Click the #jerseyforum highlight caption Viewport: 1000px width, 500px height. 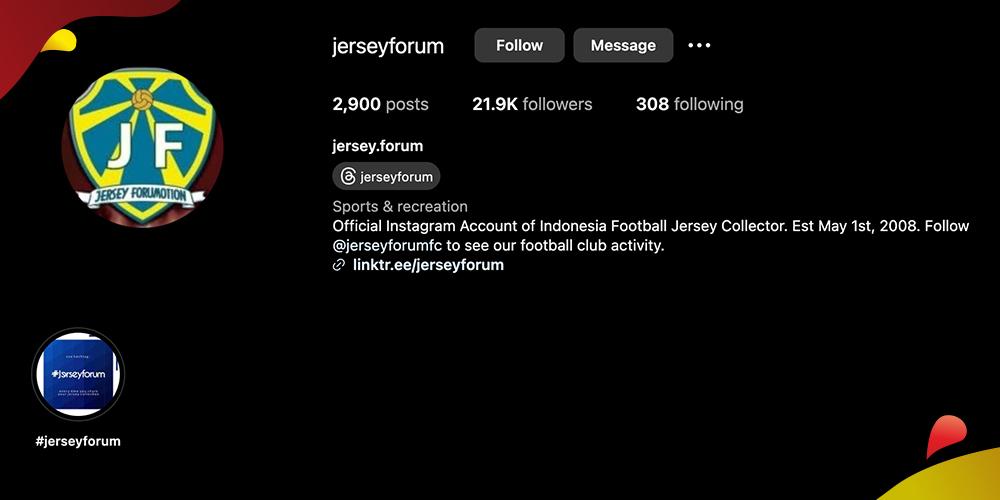(x=78, y=441)
